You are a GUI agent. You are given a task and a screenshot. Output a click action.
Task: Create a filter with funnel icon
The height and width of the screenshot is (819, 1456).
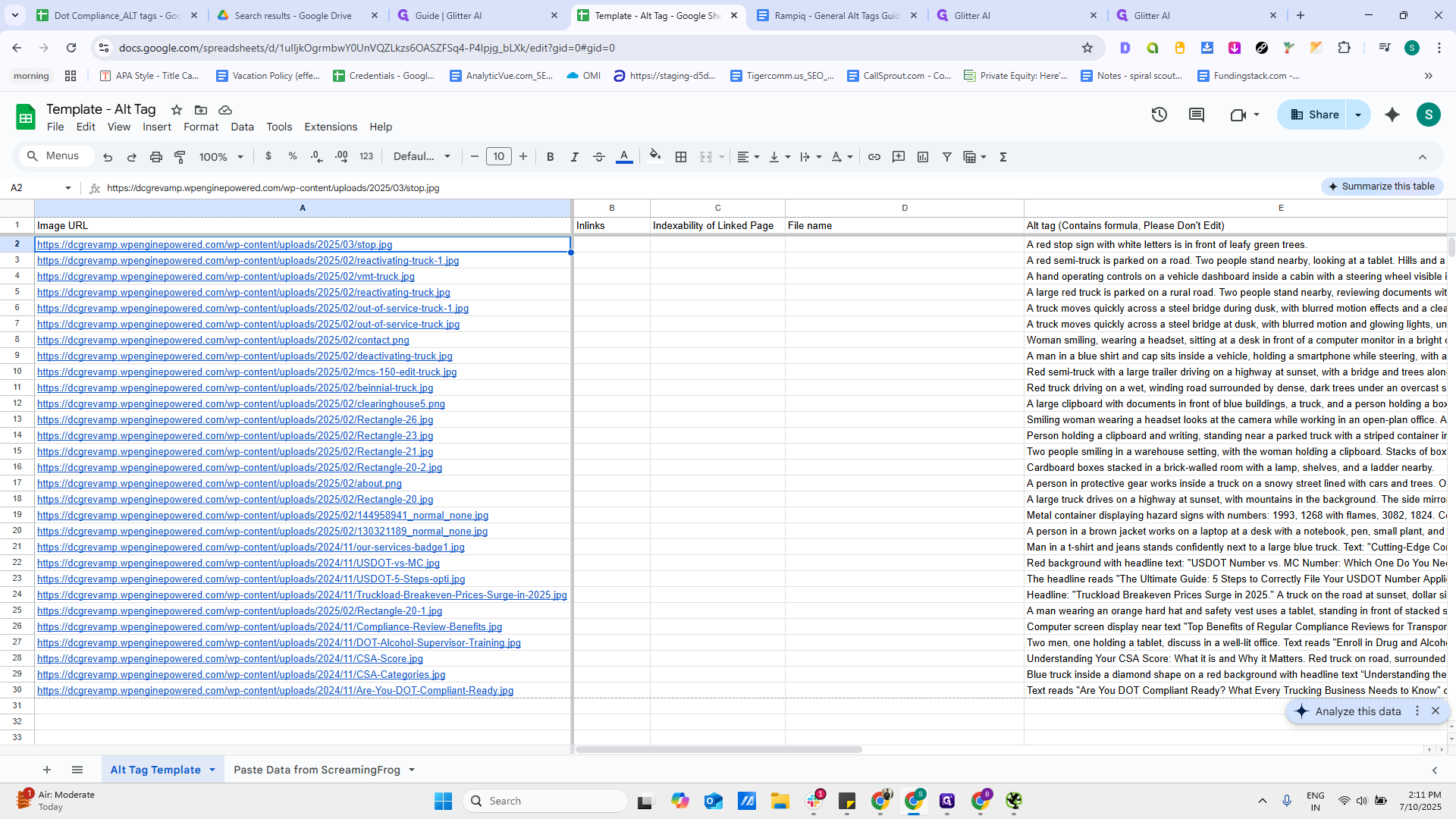(x=947, y=157)
